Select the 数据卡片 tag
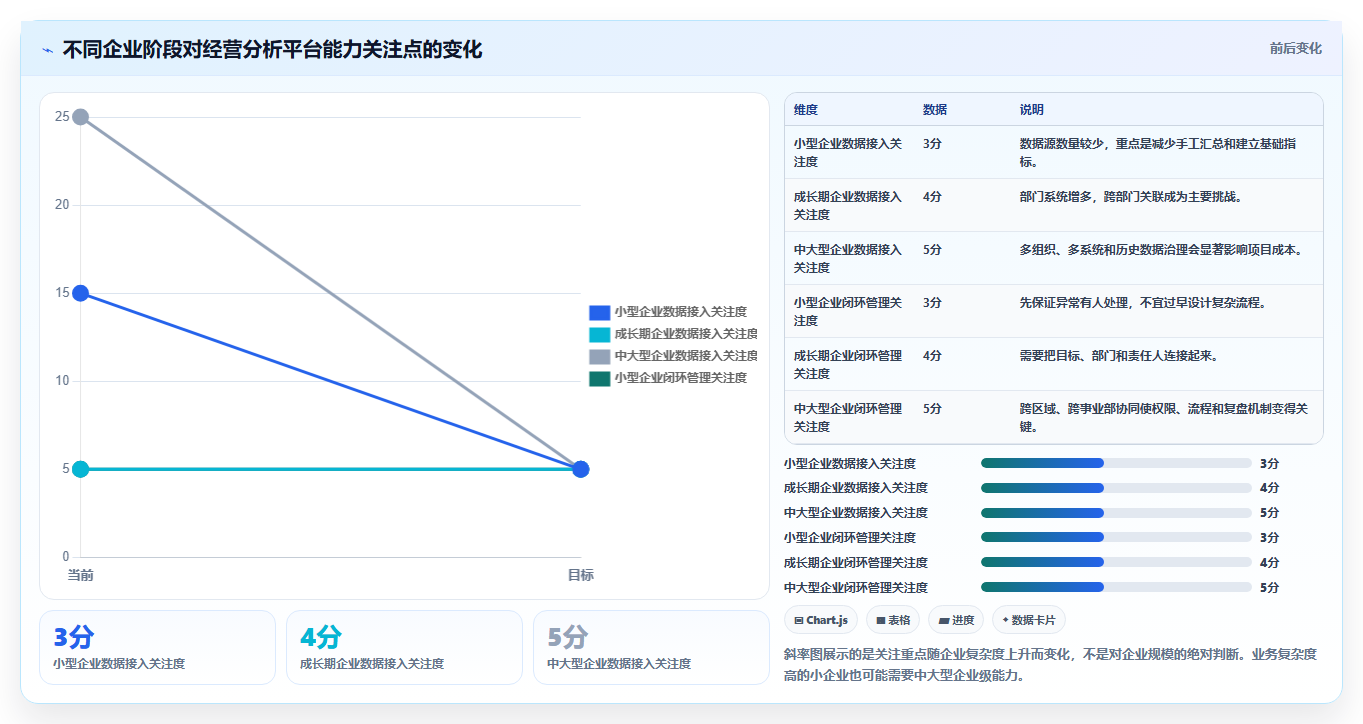 [1029, 620]
